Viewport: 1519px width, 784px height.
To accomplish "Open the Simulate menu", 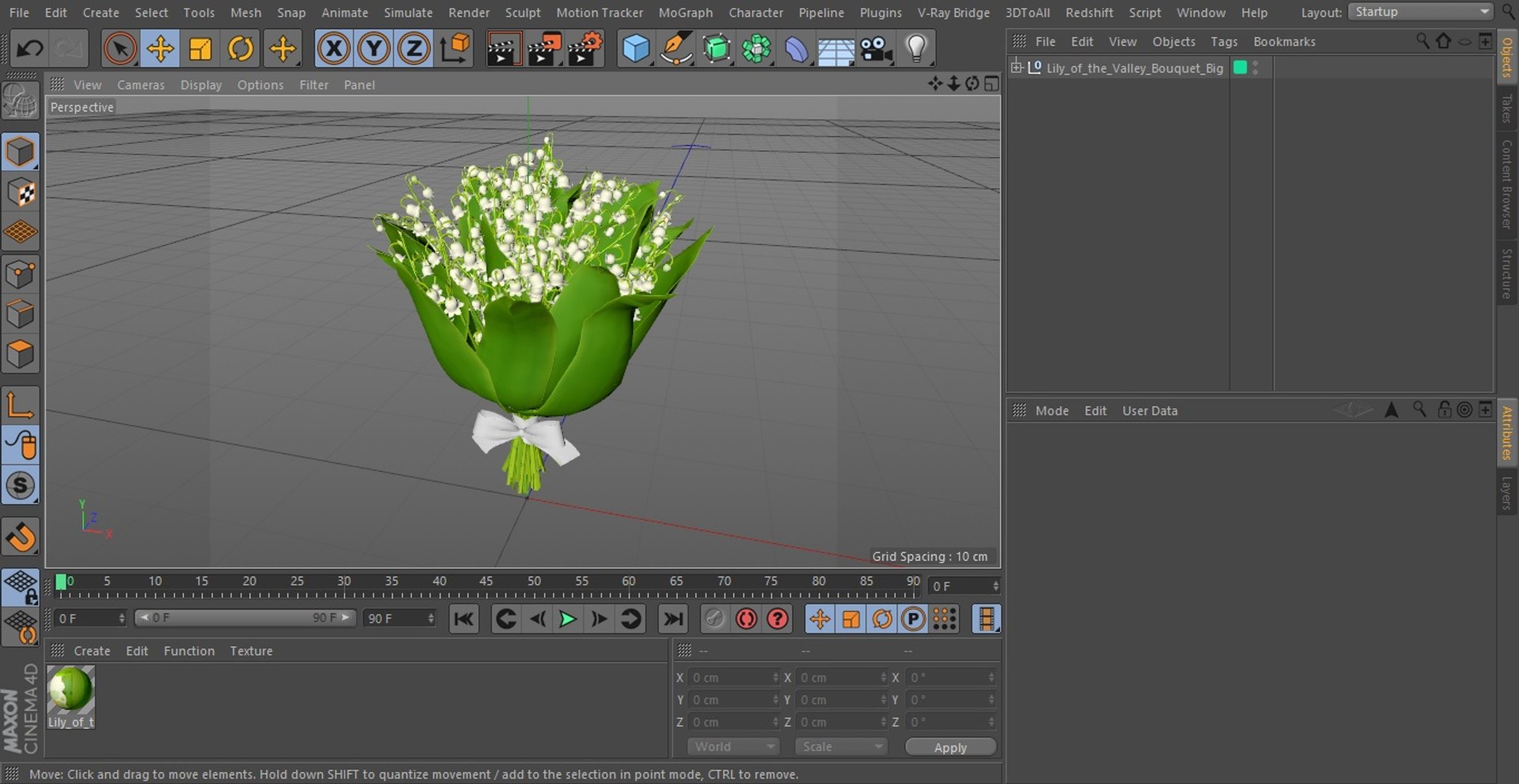I will [408, 13].
